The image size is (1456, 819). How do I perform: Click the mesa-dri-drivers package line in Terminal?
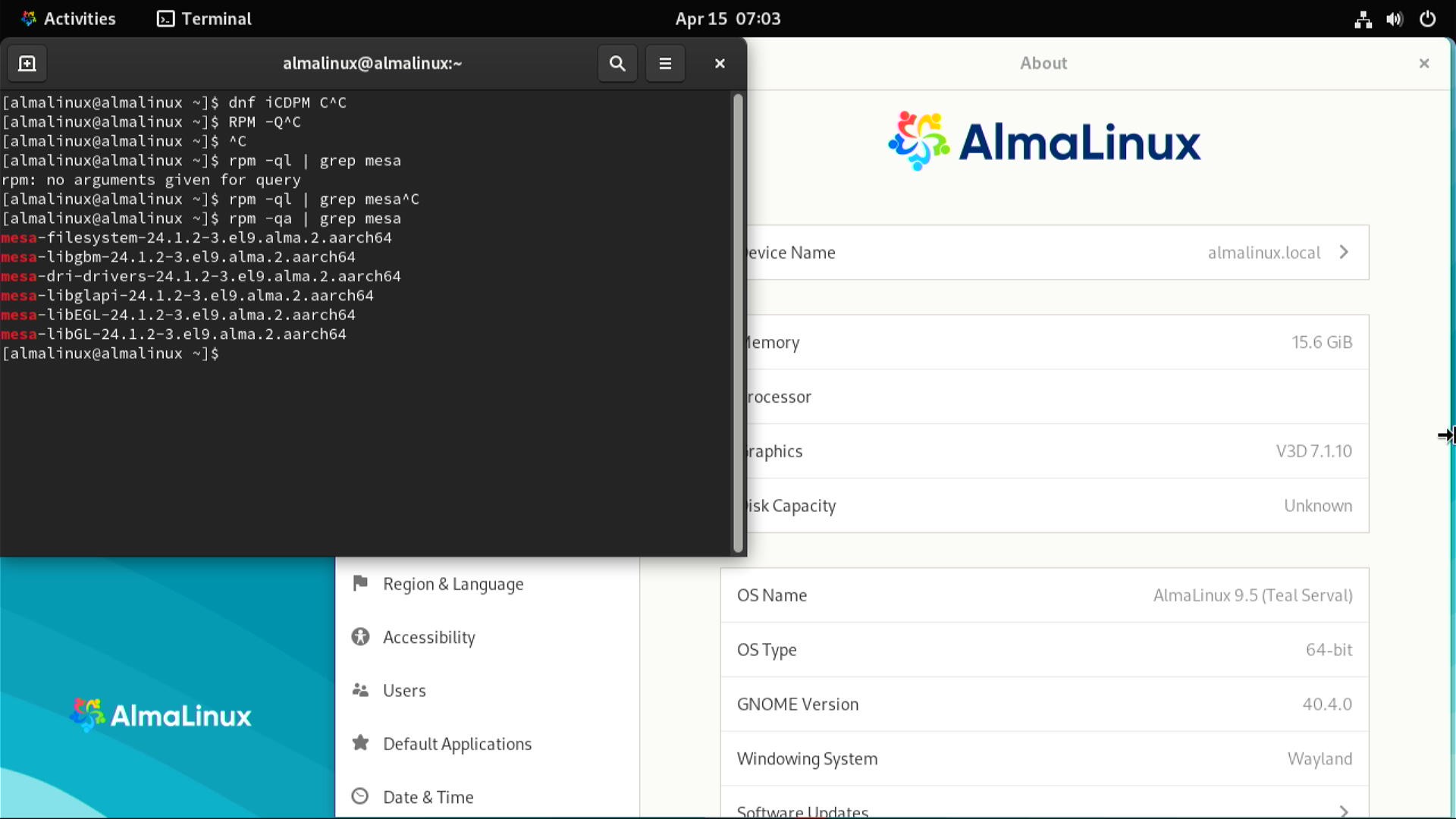pos(201,276)
